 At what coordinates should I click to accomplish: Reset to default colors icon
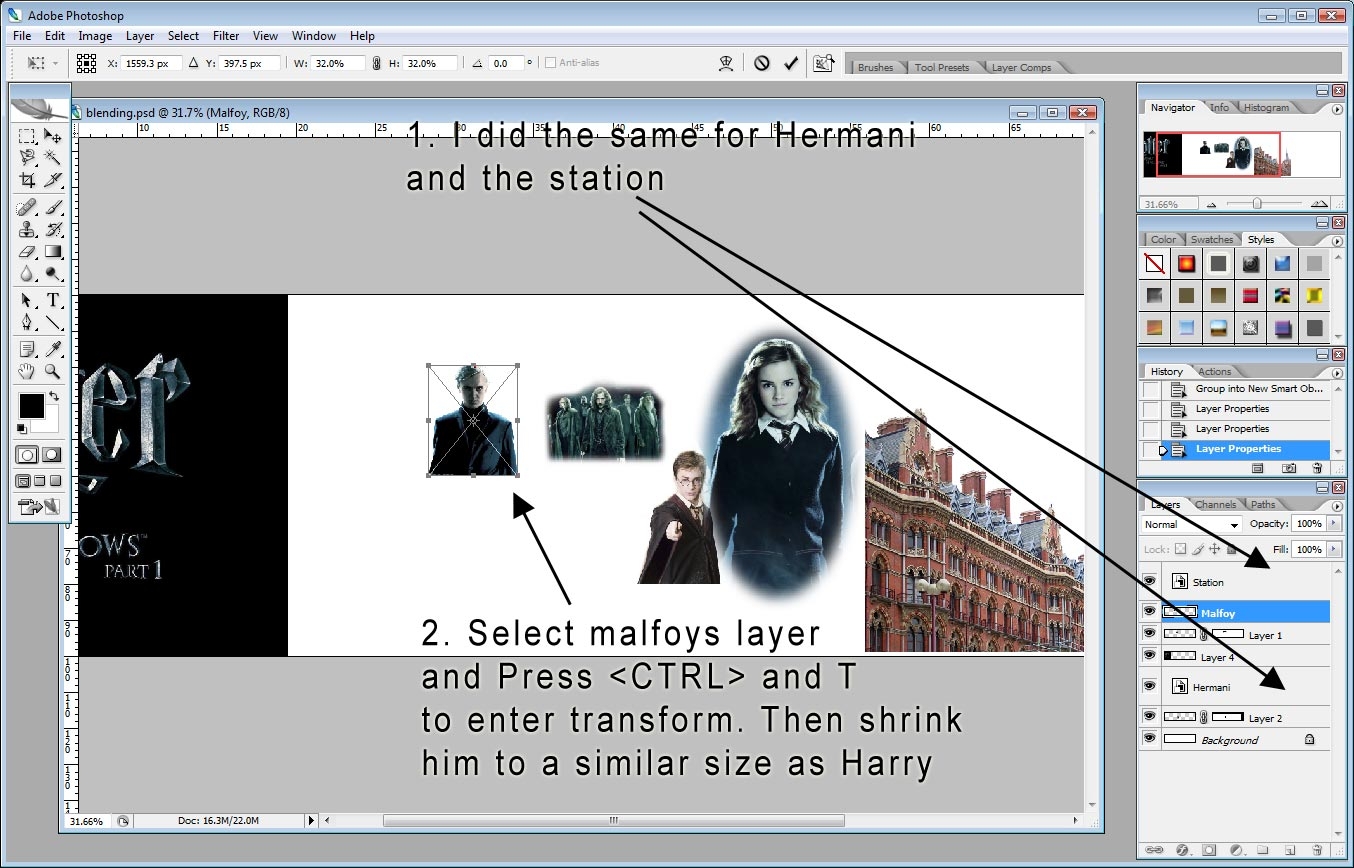pyautogui.click(x=23, y=429)
